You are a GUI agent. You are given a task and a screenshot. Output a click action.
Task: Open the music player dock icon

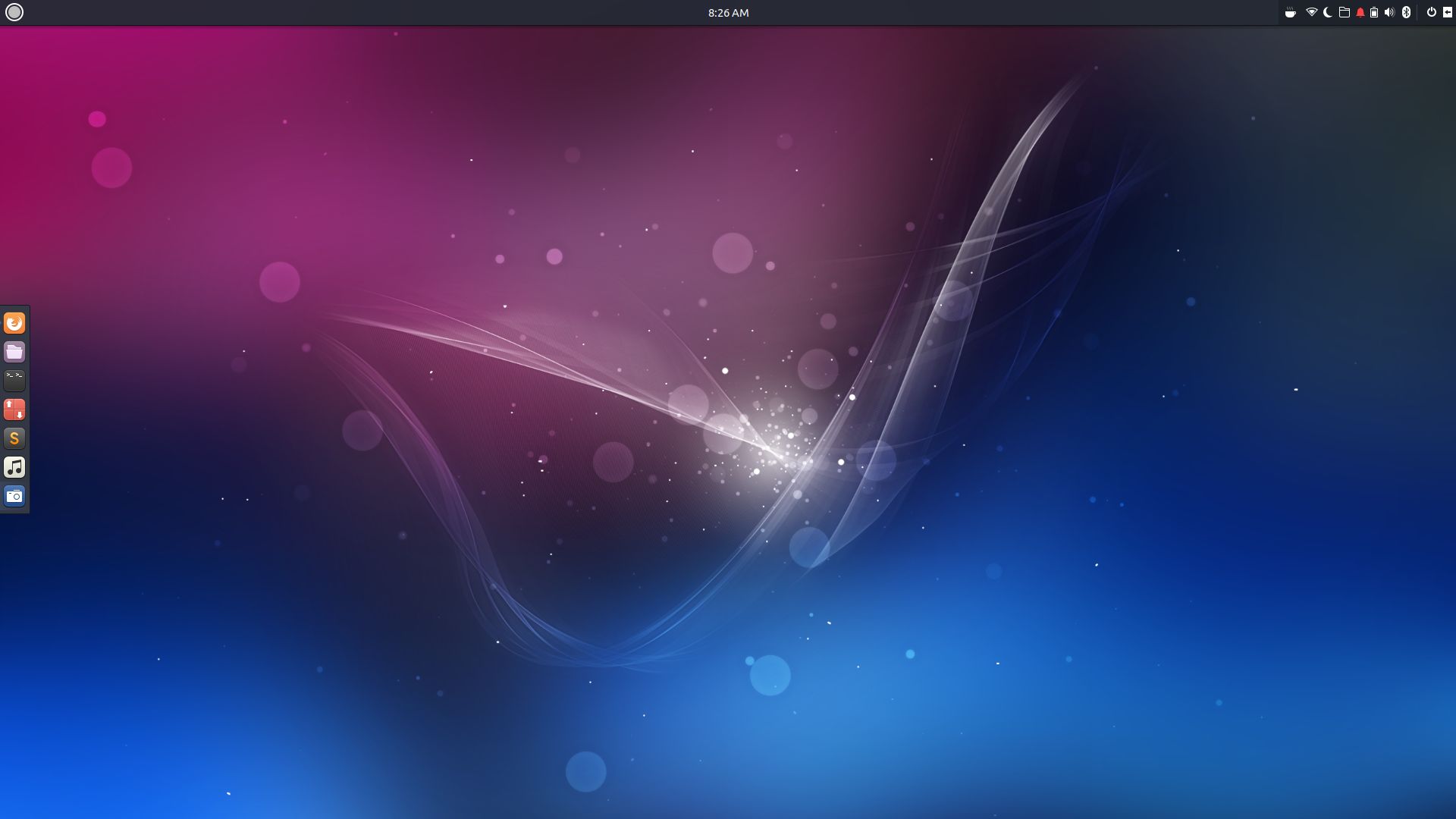14,467
